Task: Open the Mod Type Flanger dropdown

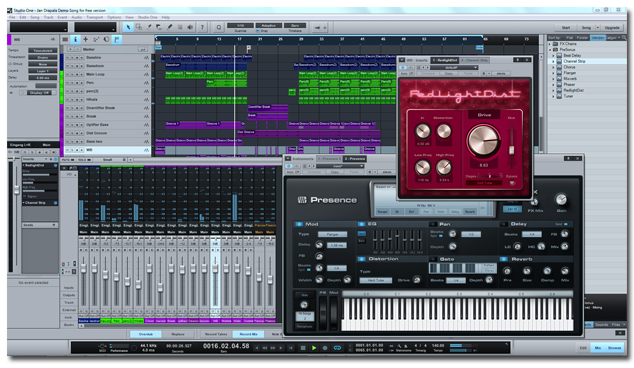Action: click(332, 234)
